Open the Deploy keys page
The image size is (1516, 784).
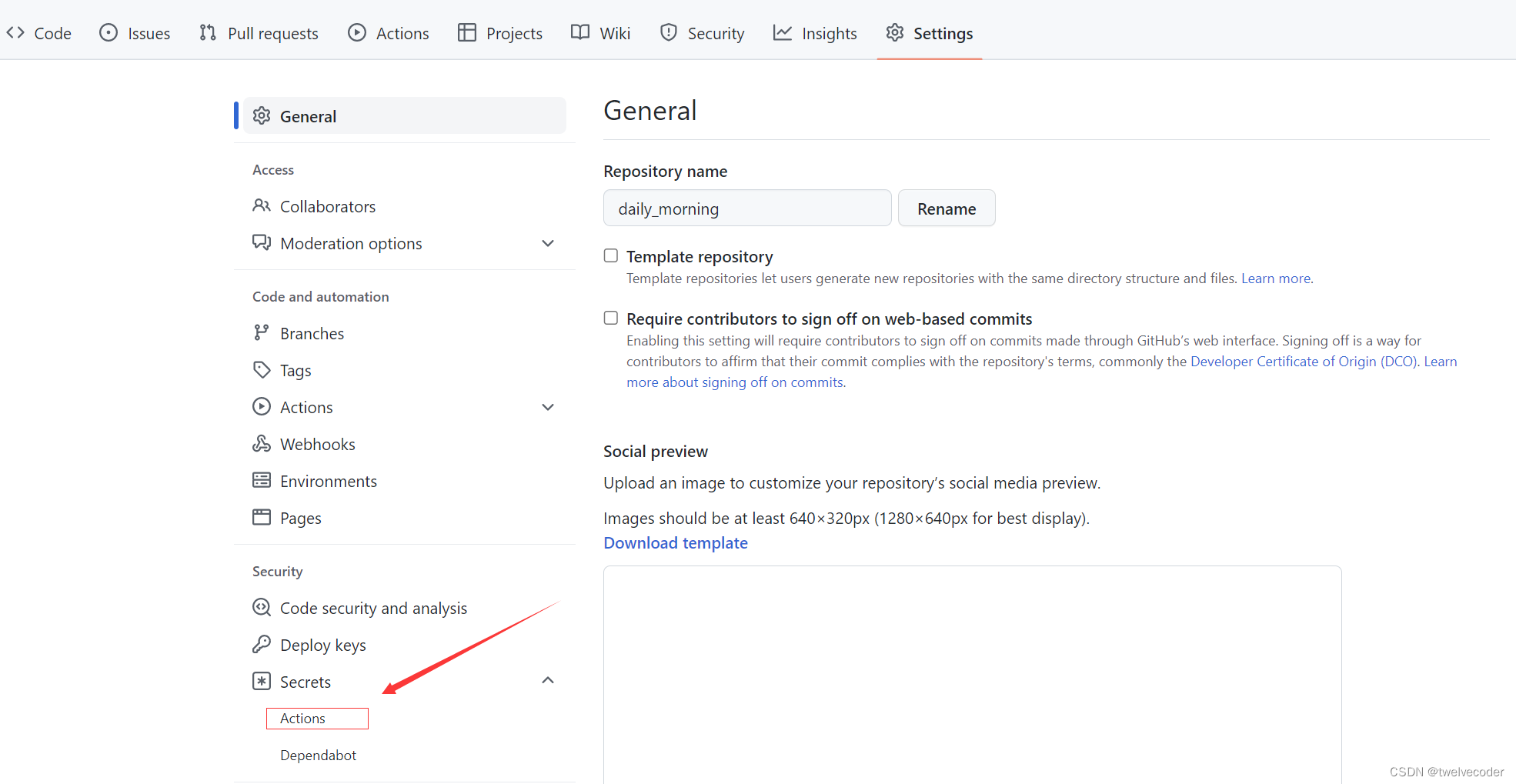click(x=323, y=645)
